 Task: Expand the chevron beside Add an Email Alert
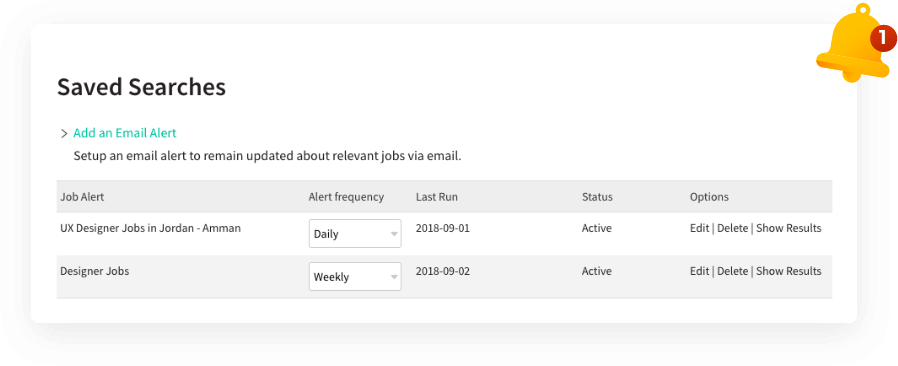[64, 133]
